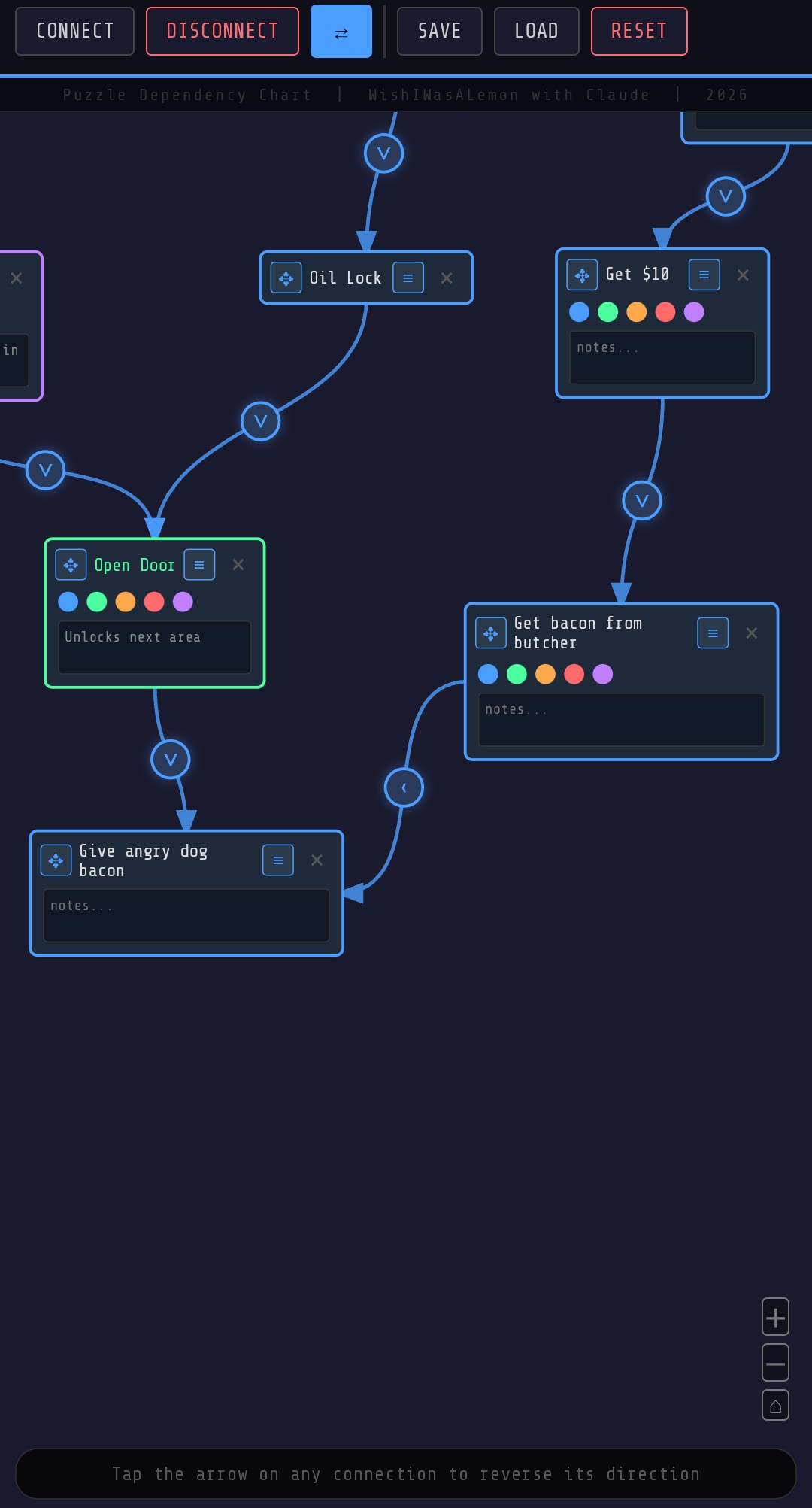Set butcher node color to blue

tap(488, 674)
